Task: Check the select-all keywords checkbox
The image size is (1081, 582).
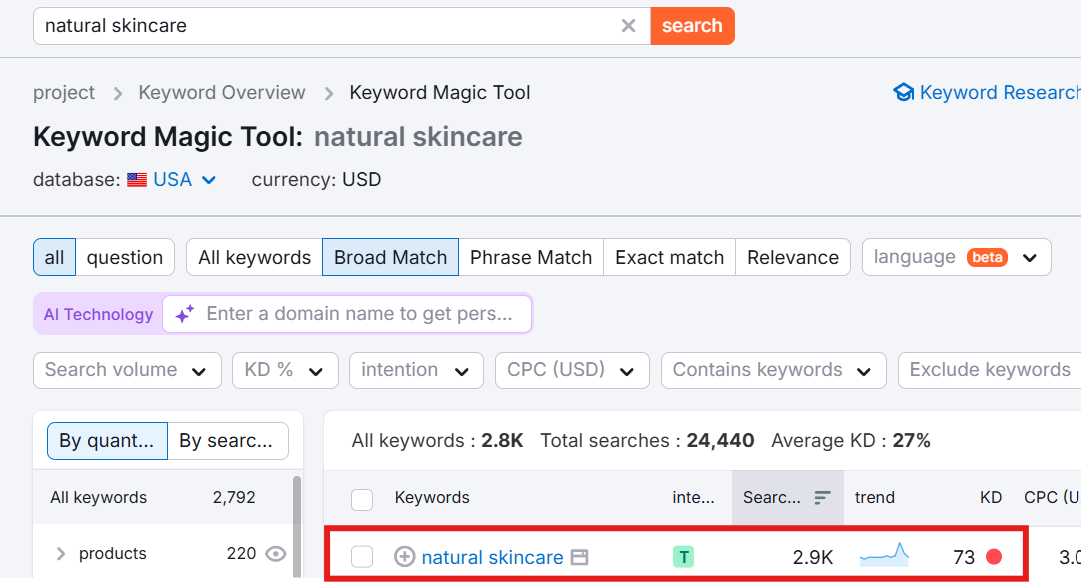Action: point(362,499)
